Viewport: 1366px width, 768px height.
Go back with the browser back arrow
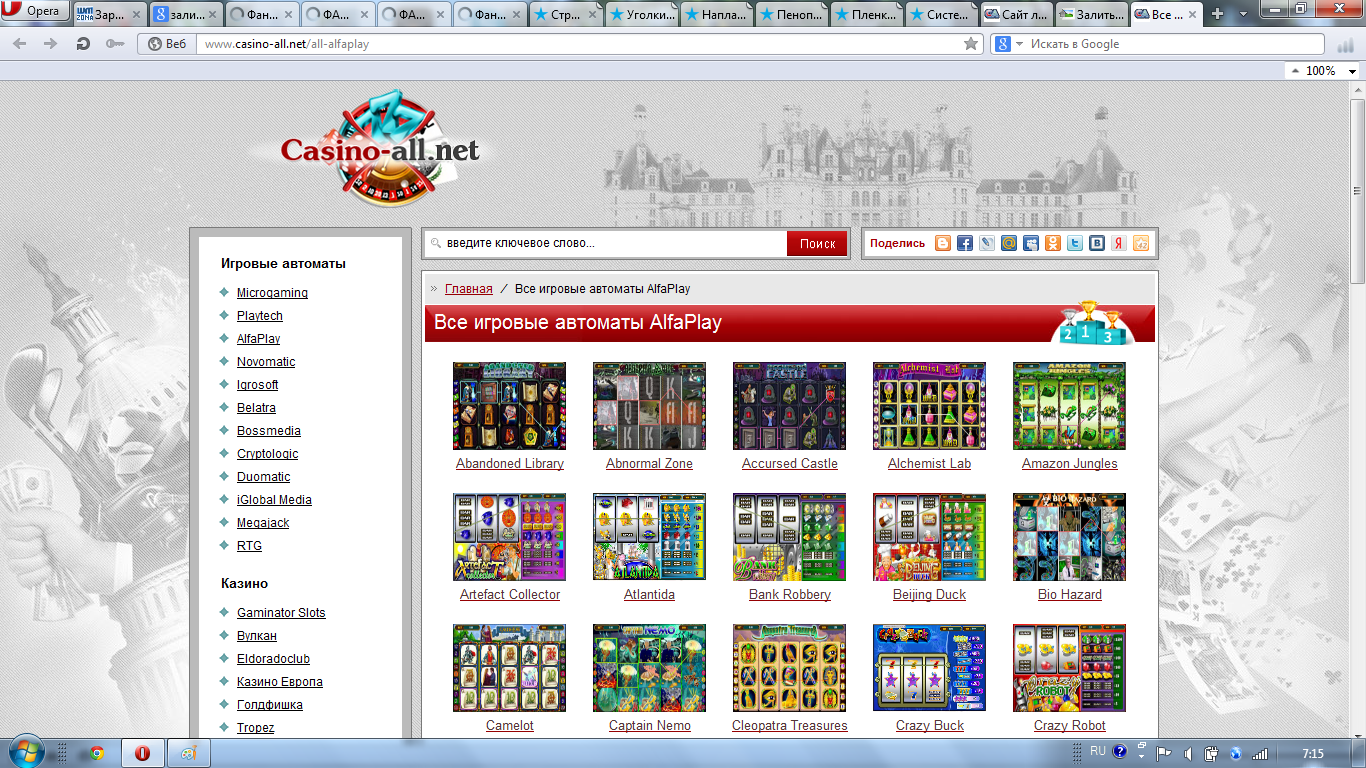pyautogui.click(x=21, y=44)
